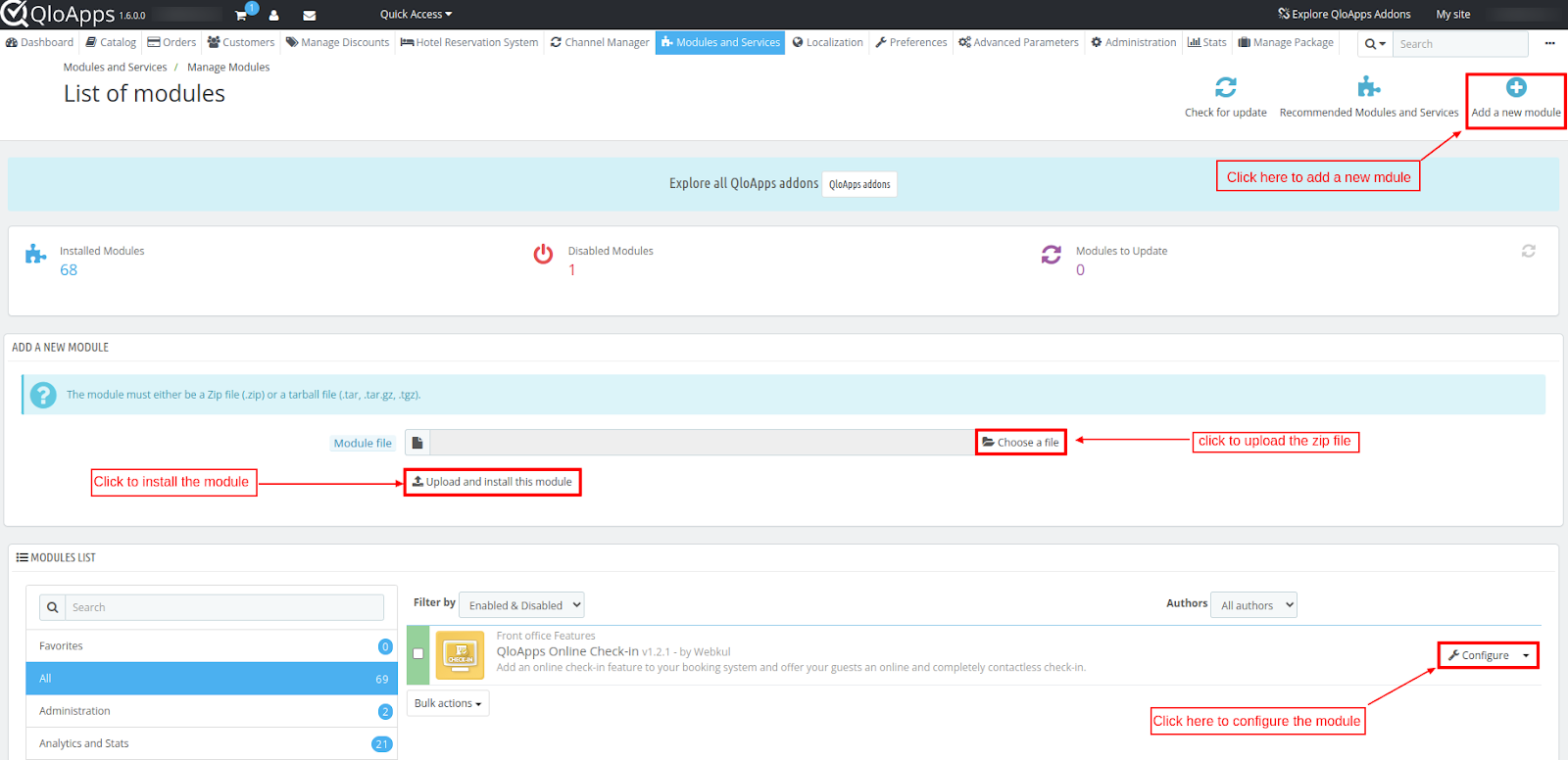Click the user profile icon in header
Screen dimensions: 1568x760
(x=273, y=16)
